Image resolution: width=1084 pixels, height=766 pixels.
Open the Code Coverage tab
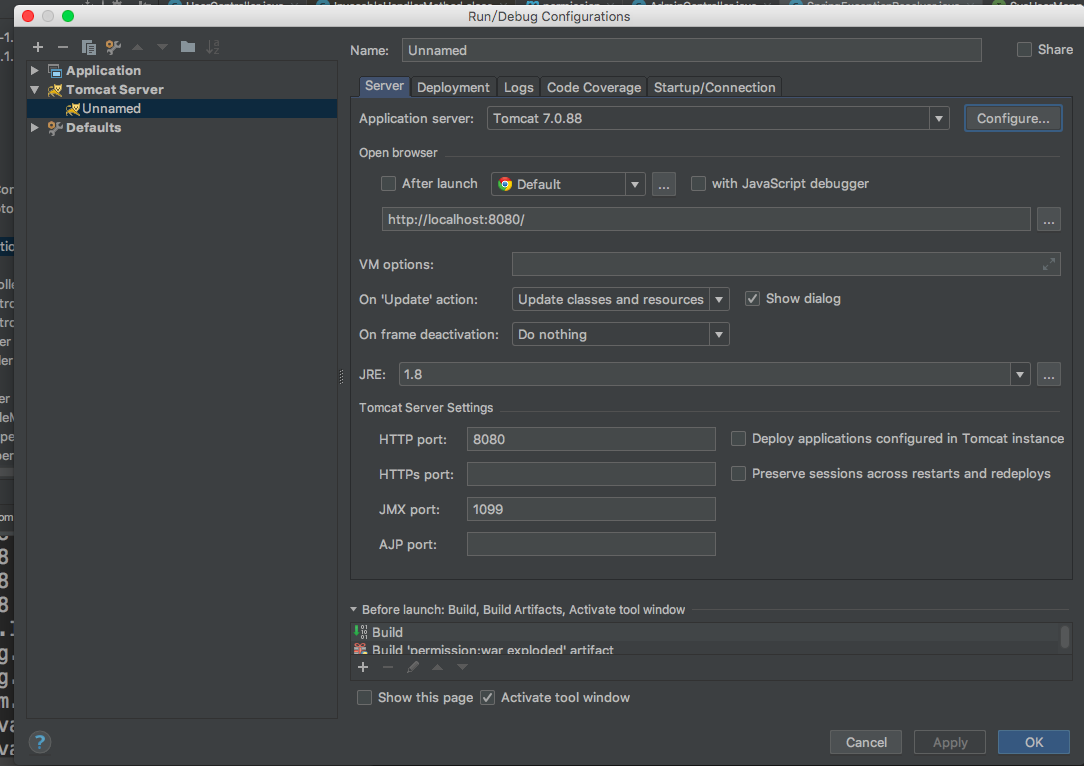pyautogui.click(x=594, y=87)
